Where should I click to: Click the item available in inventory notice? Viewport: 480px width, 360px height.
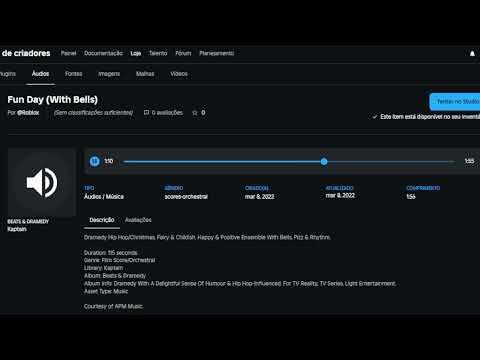(x=426, y=117)
